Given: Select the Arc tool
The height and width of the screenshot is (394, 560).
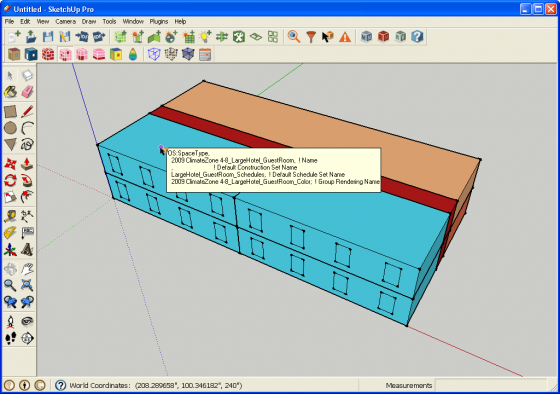Looking at the screenshot, I should click(x=28, y=128).
